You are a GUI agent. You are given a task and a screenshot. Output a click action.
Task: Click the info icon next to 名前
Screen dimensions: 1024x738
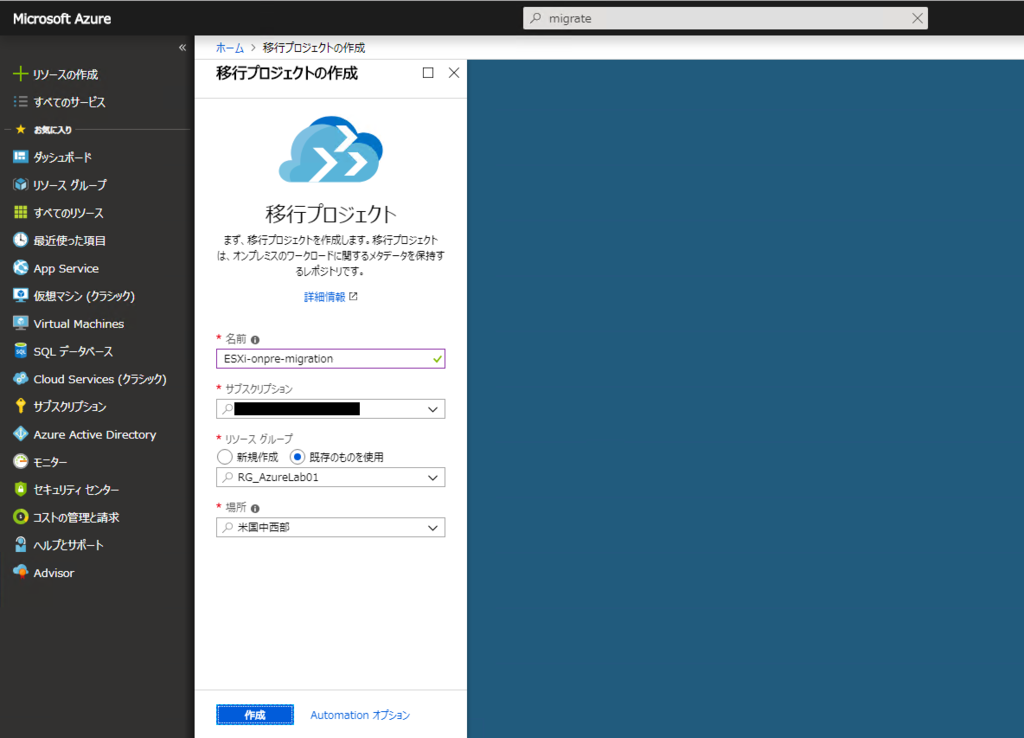point(255,340)
